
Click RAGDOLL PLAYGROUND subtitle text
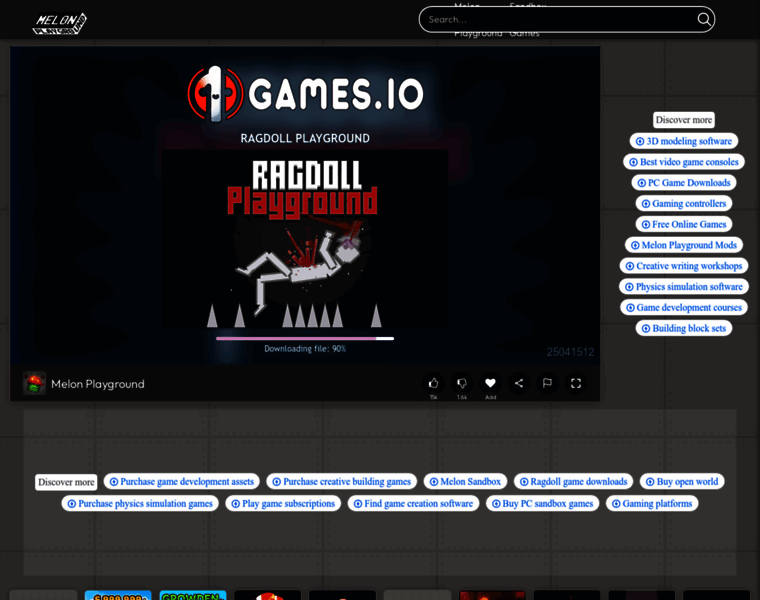(305, 138)
